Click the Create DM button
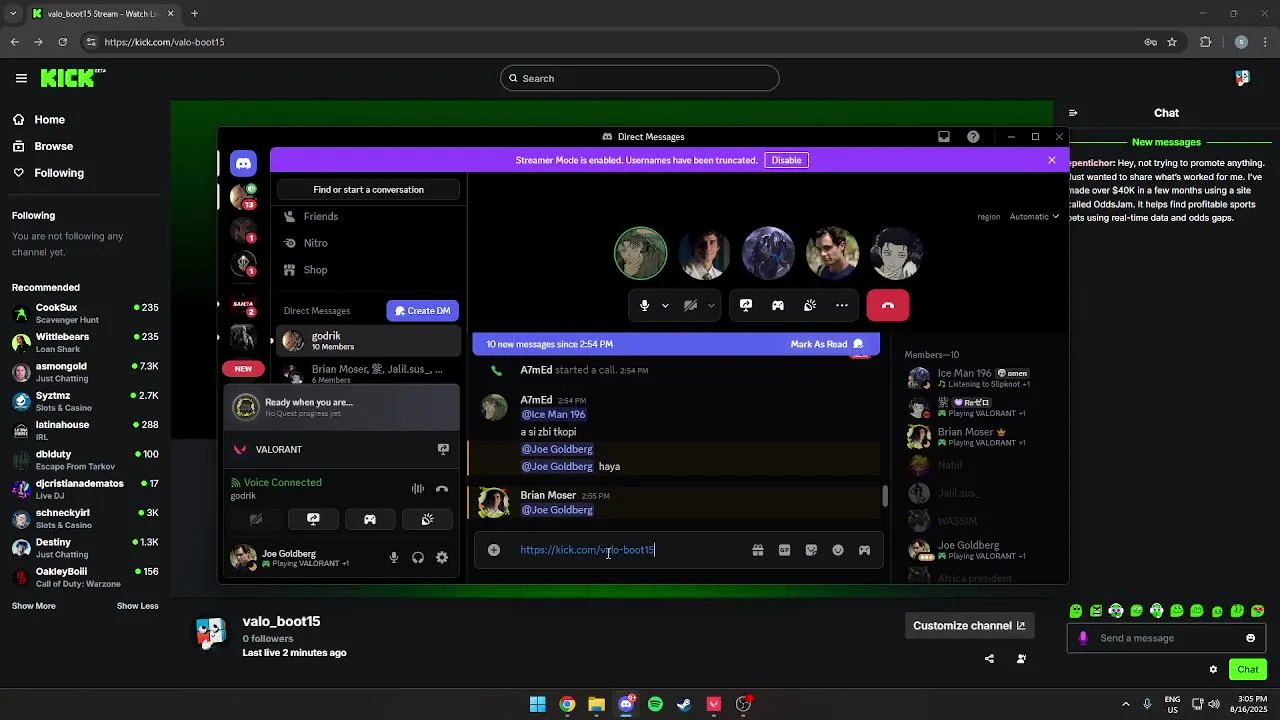Screen dimensions: 1280x720 [423, 311]
